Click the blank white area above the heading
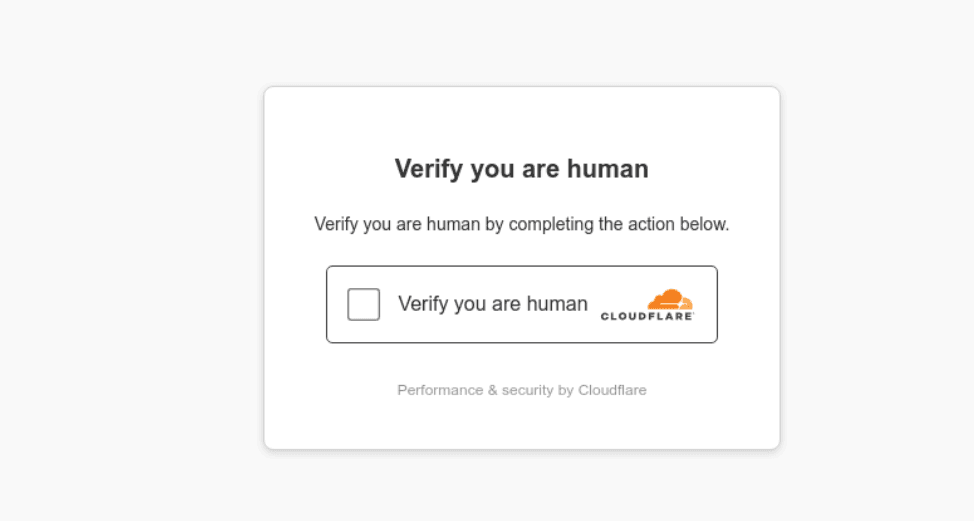The height and width of the screenshot is (521, 974). coord(521,120)
